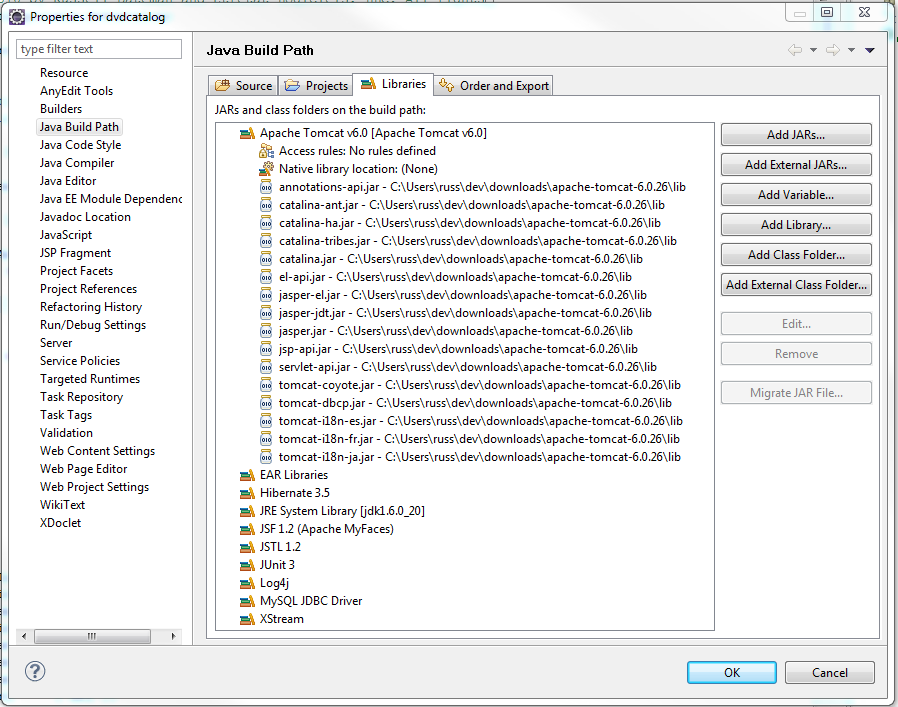Screen dimensions: 898x707
Task: Click the Log4j library icon
Action: coord(247,584)
